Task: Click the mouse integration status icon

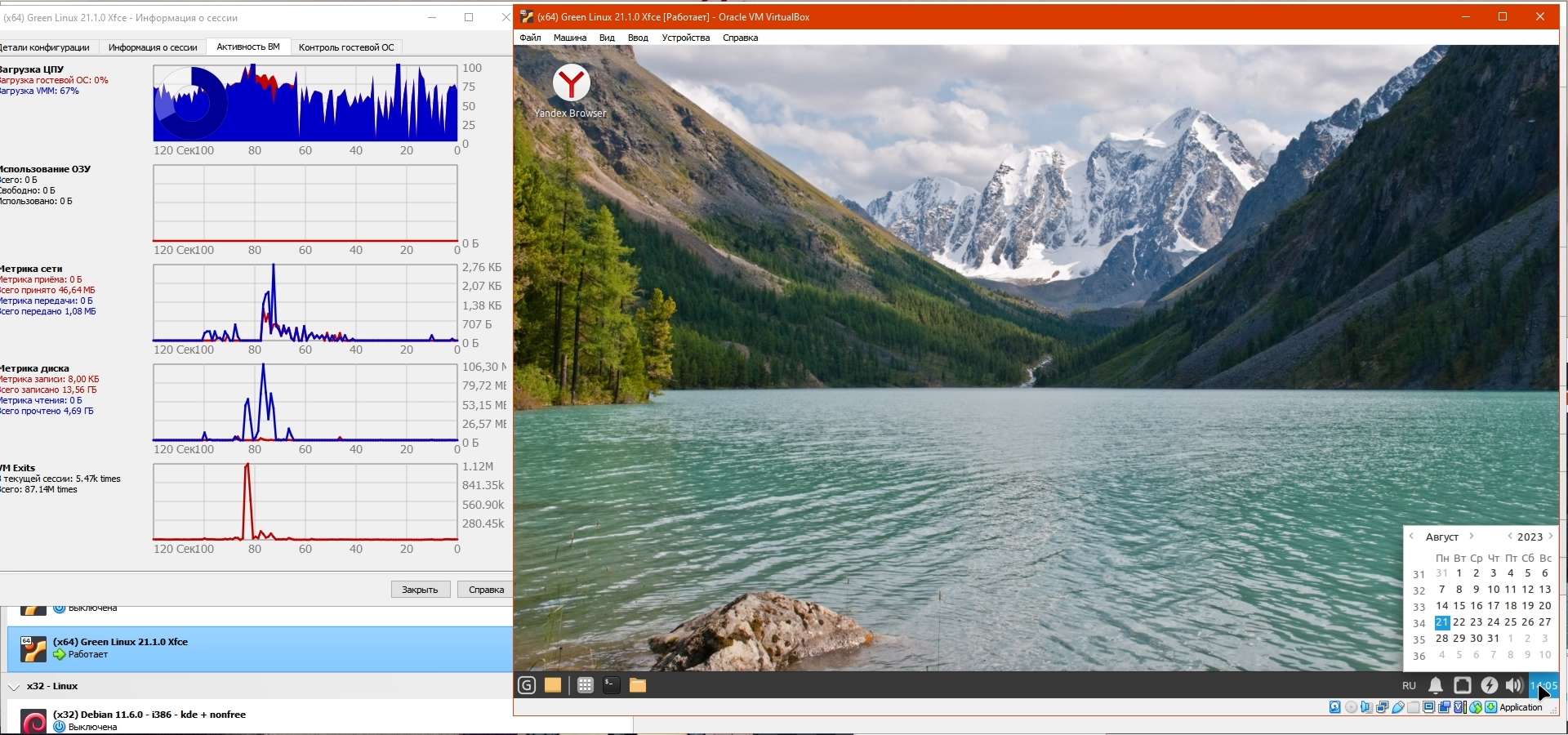Action: pyautogui.click(x=1475, y=707)
